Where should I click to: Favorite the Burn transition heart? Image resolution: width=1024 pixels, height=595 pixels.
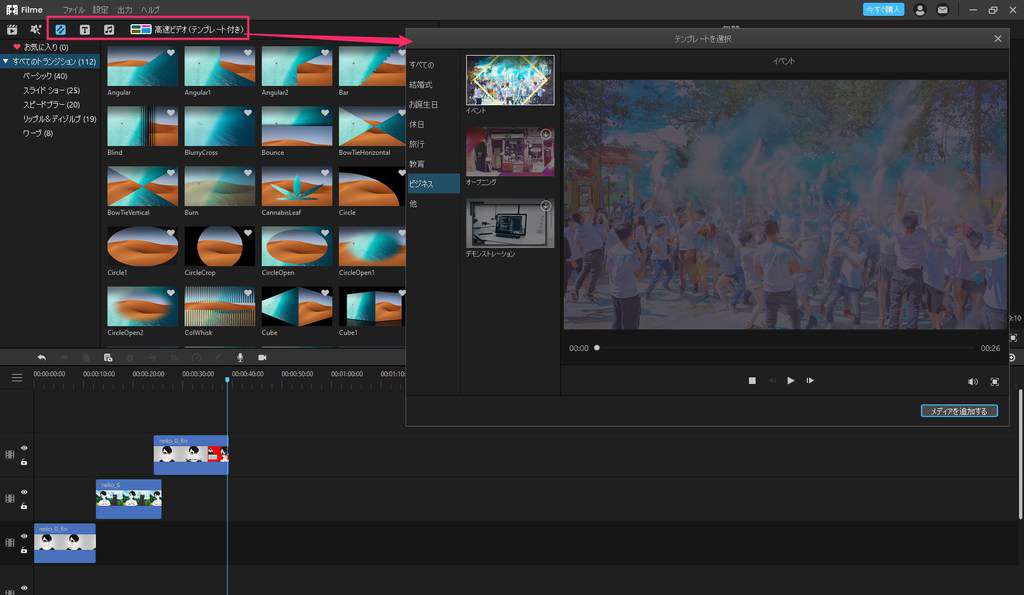click(248, 173)
